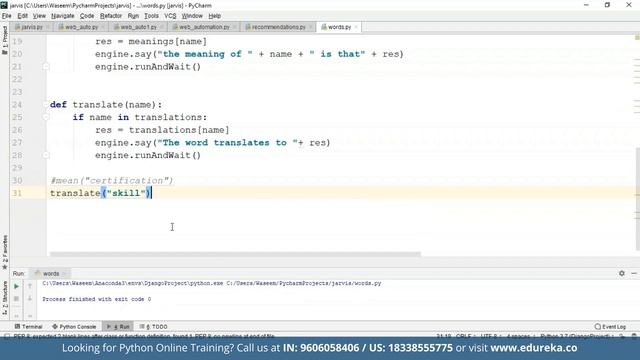
Task: Open the Navigate menu
Action: [x=62, y=16]
